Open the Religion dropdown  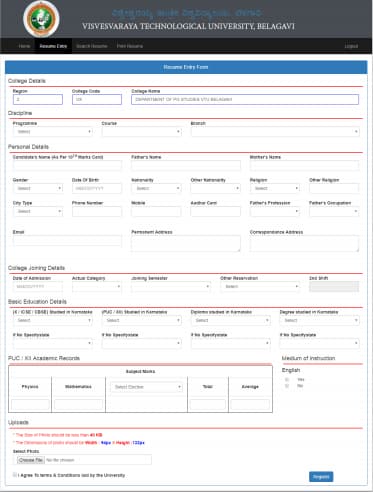[275, 188]
